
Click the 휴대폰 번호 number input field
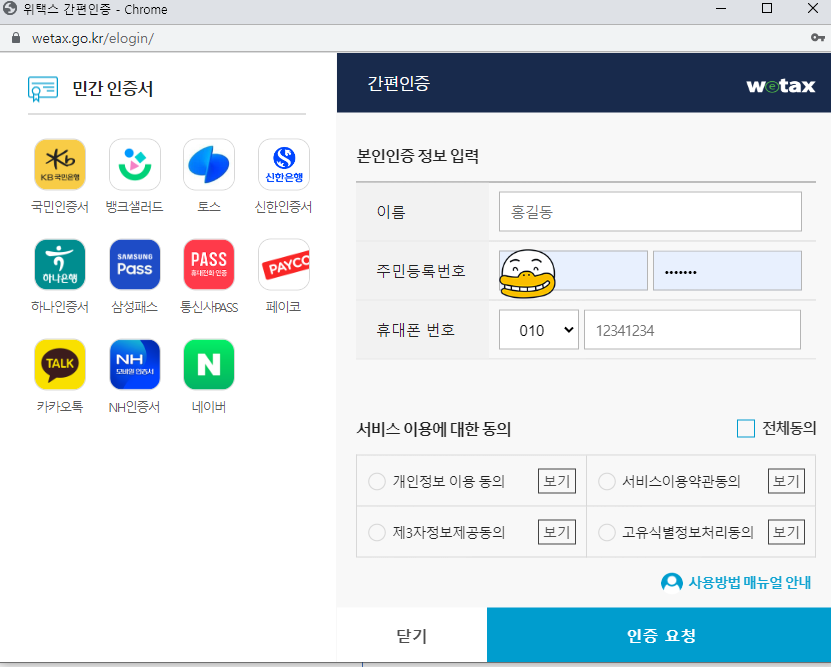coord(692,330)
